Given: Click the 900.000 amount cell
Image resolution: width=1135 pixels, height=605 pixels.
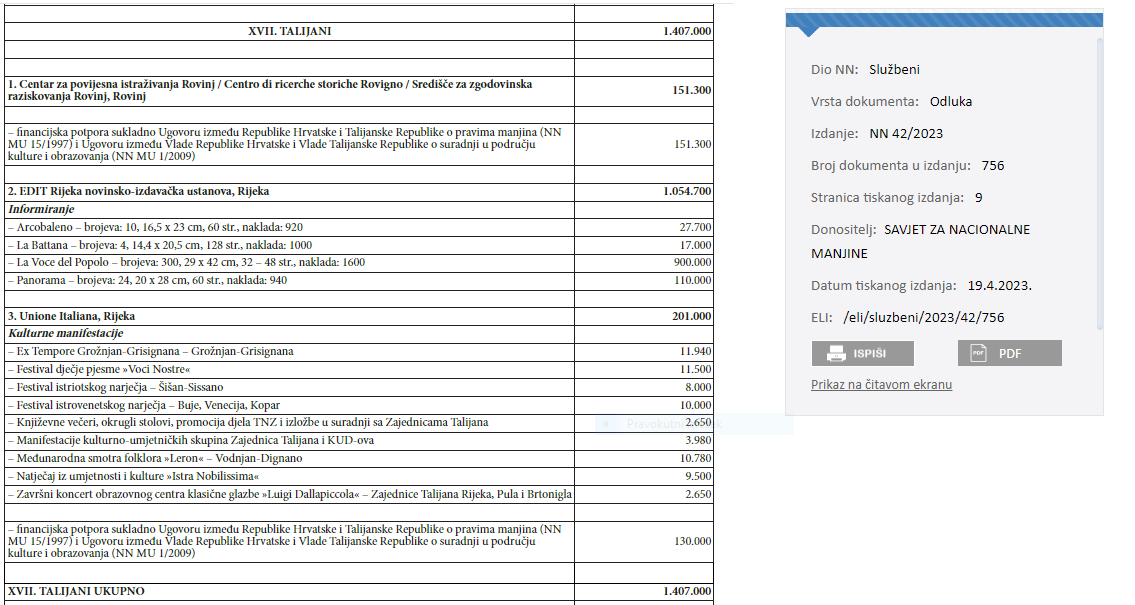Looking at the screenshot, I should (x=690, y=263).
